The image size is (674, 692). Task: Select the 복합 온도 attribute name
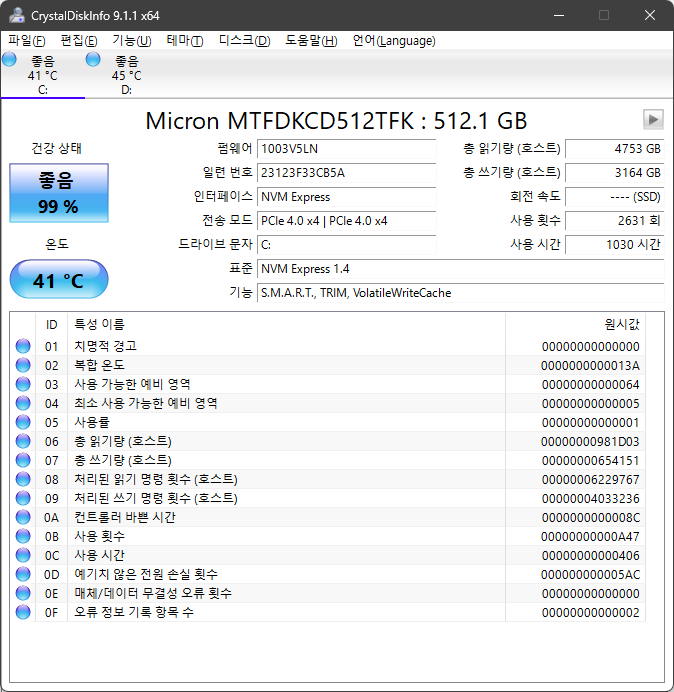[99, 365]
